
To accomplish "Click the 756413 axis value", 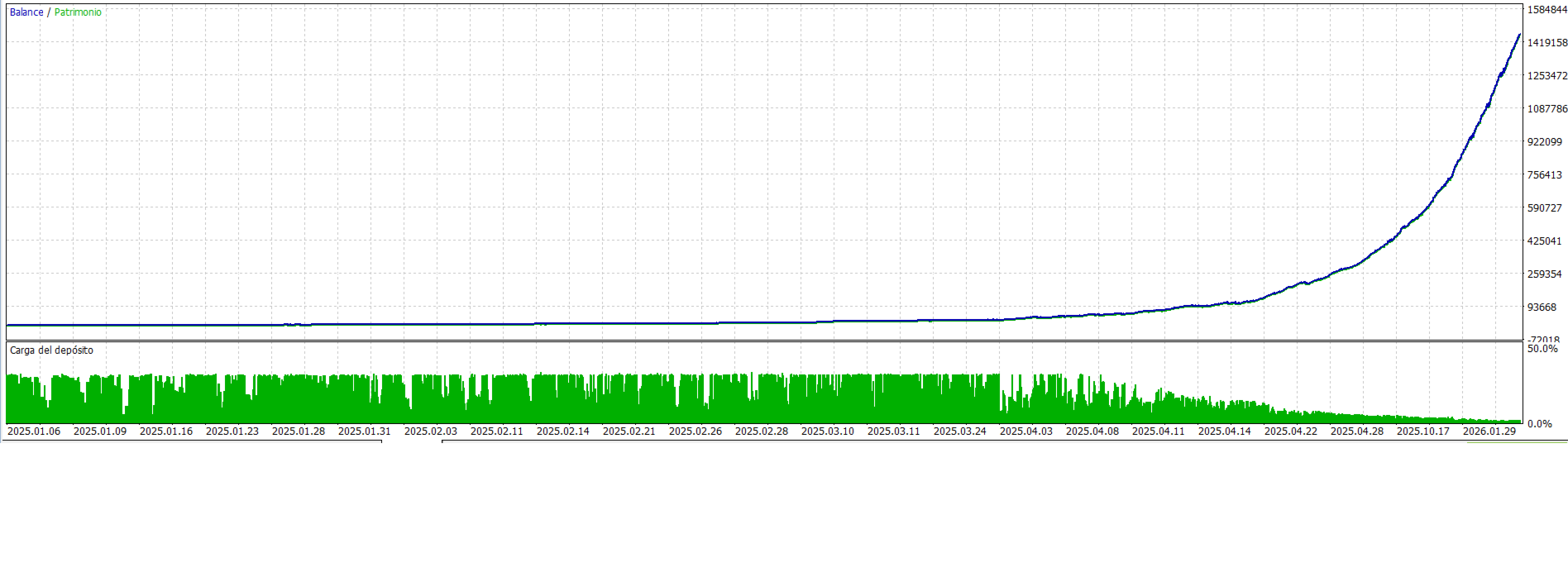I will (1544, 175).
